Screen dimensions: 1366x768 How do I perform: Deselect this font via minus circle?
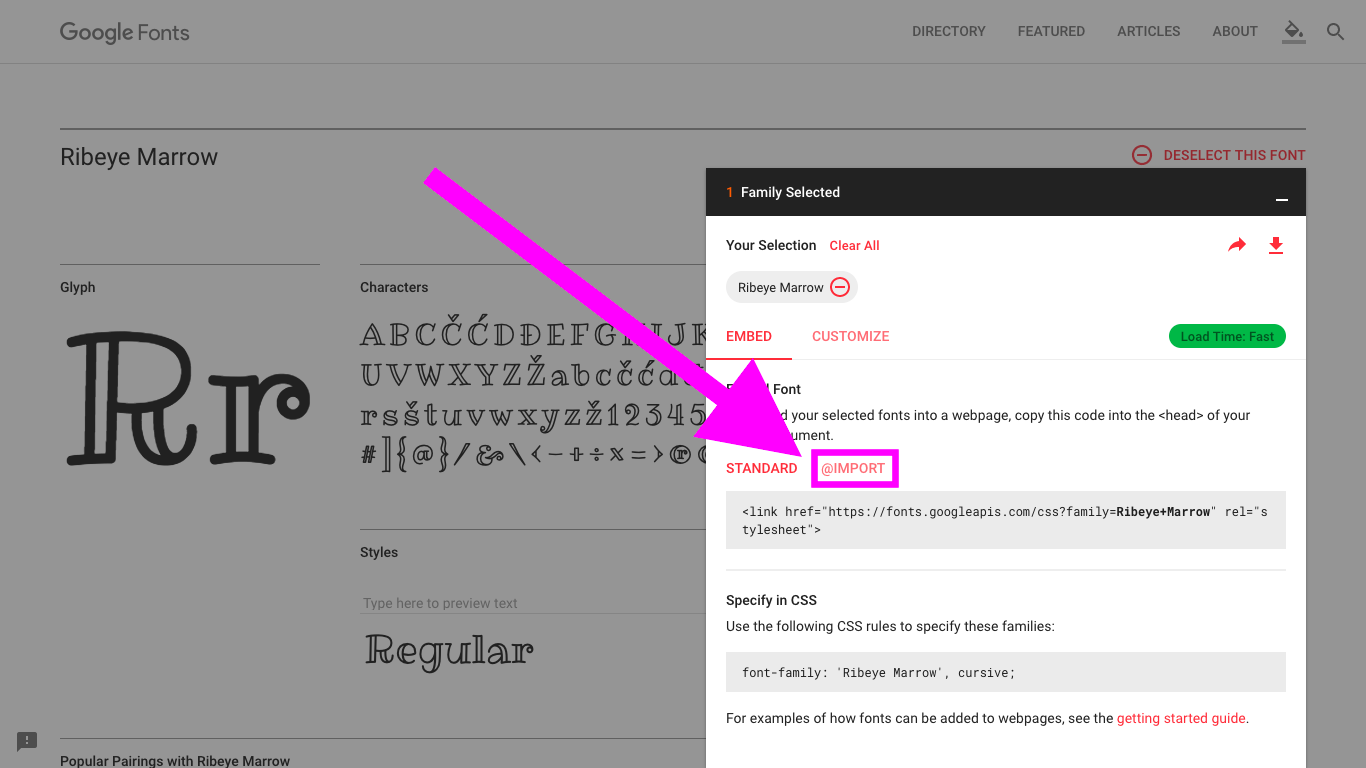(x=1141, y=155)
